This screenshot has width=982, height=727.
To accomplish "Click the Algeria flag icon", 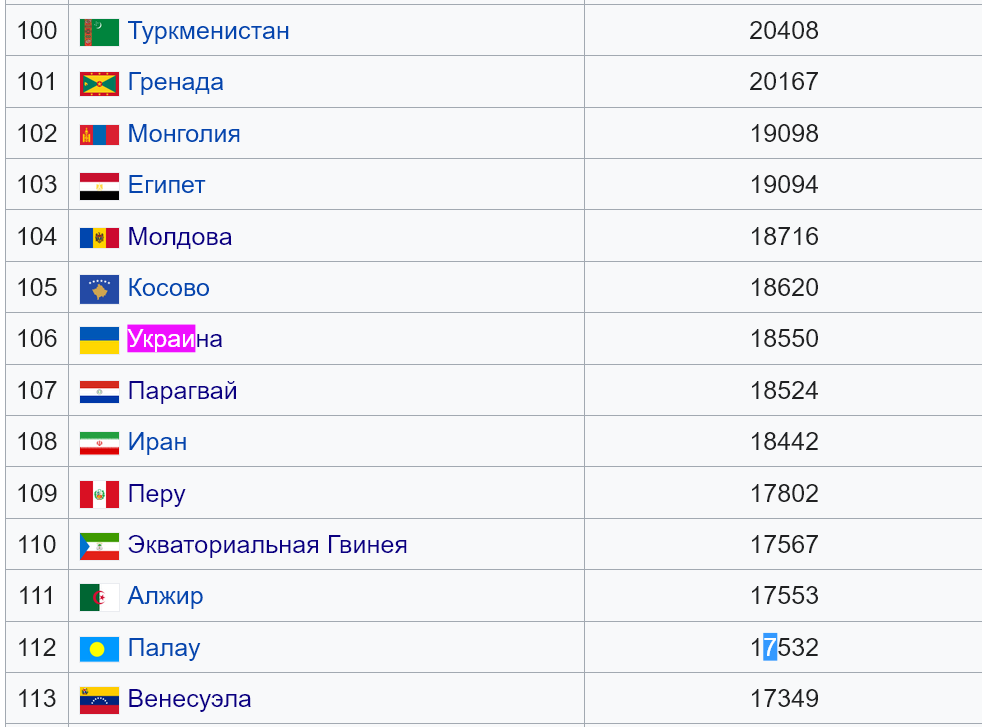I will pos(99,597).
